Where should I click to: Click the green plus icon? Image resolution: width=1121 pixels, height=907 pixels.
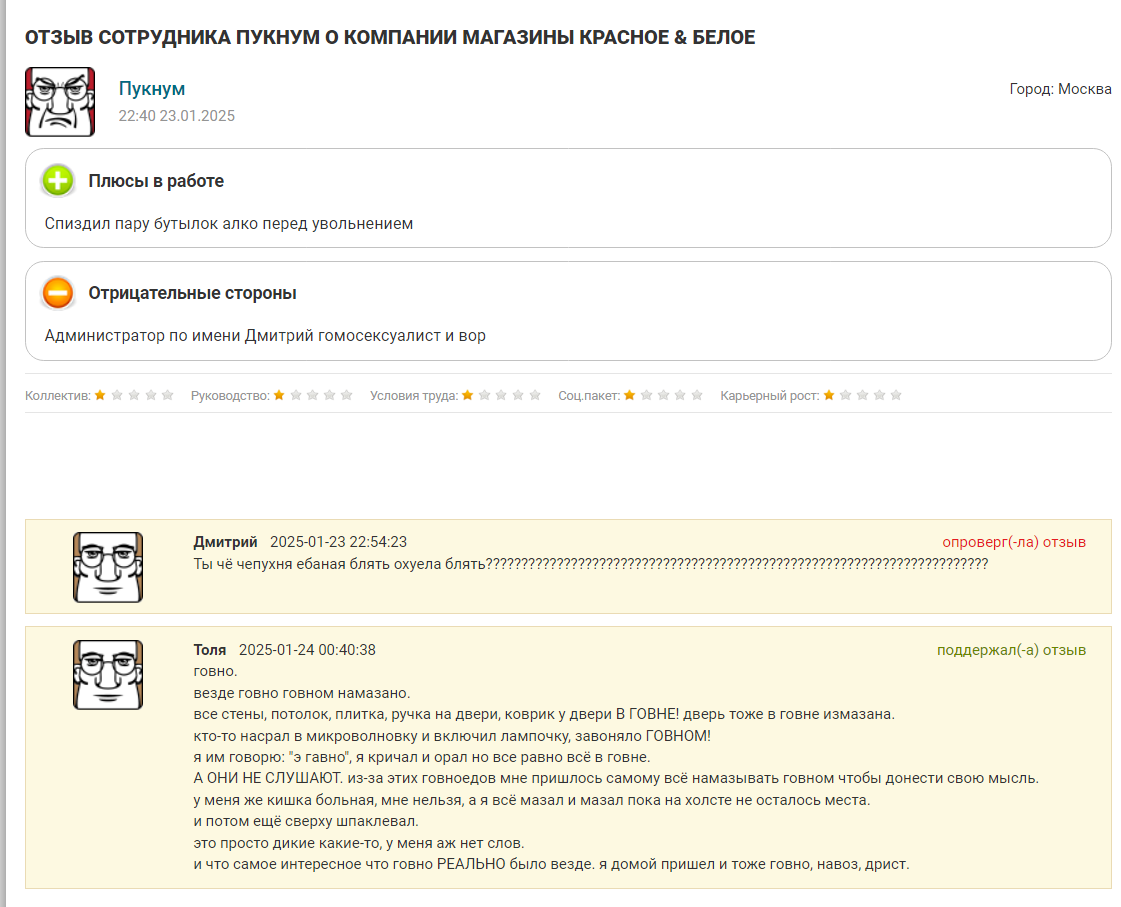[58, 180]
